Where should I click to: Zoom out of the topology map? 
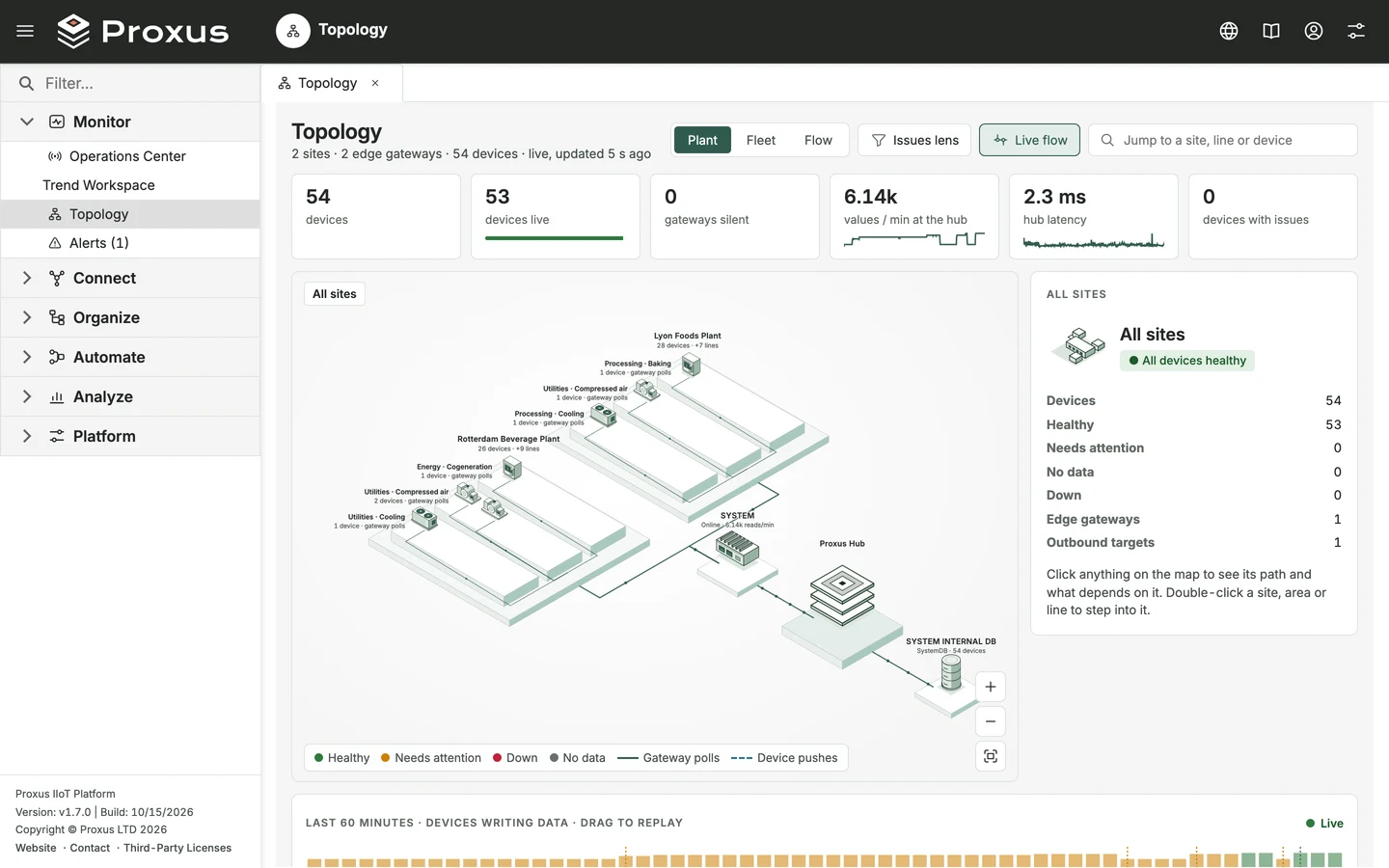991,721
